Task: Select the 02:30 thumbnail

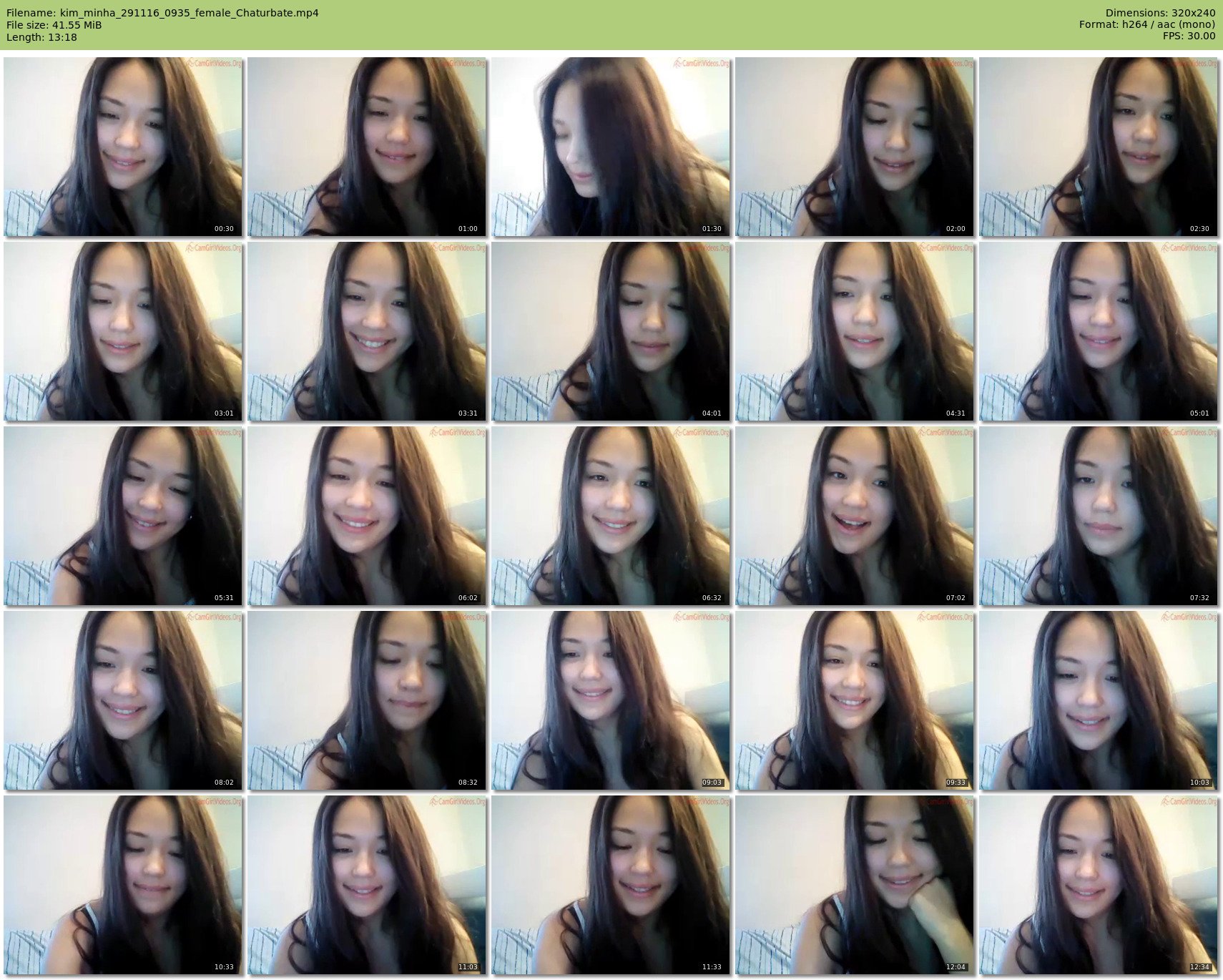Action: click(1099, 147)
